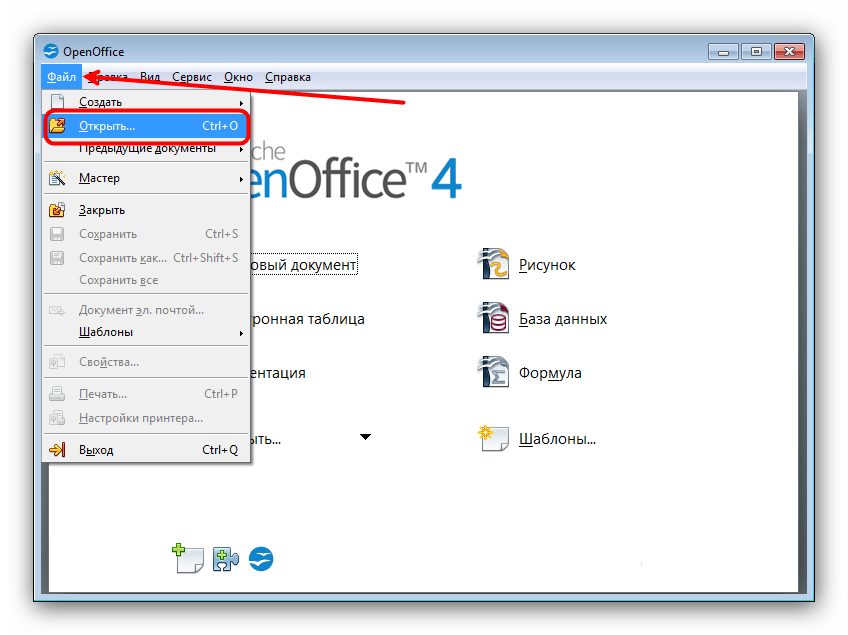
Task: Click the close document icon beside Закрыть
Action: [x=57, y=210]
